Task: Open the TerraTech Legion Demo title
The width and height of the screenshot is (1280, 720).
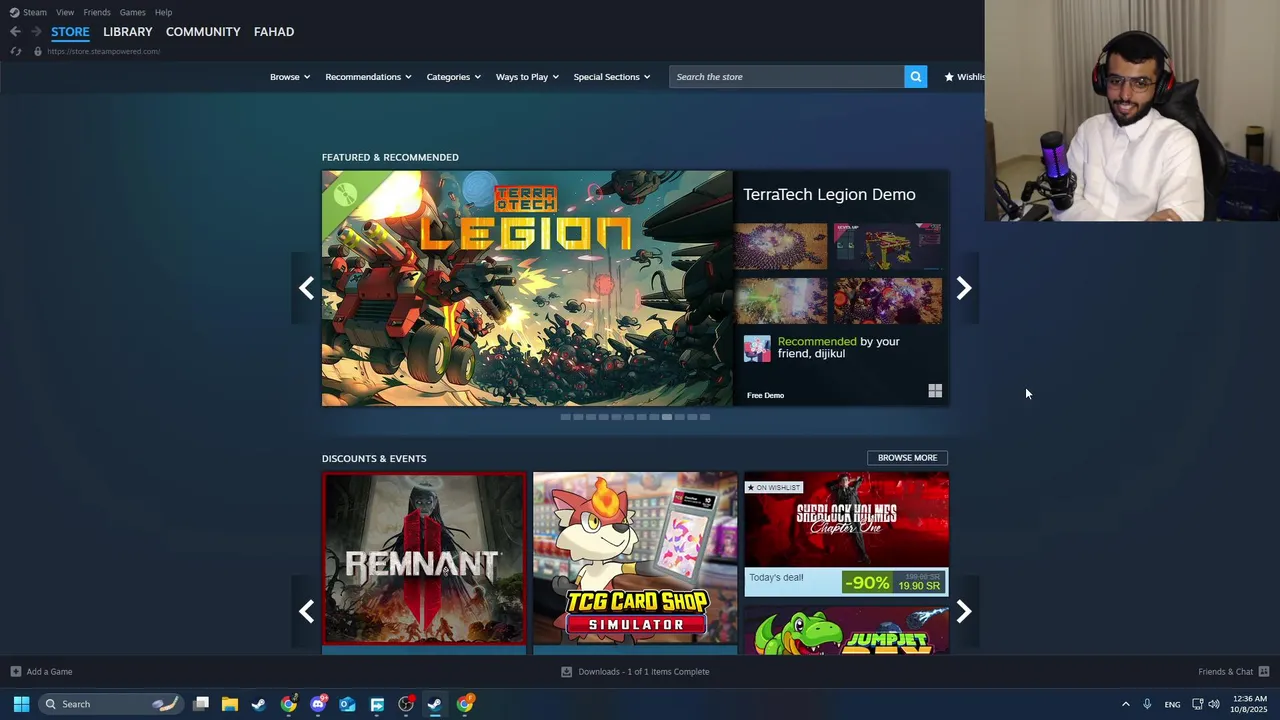Action: tap(829, 195)
